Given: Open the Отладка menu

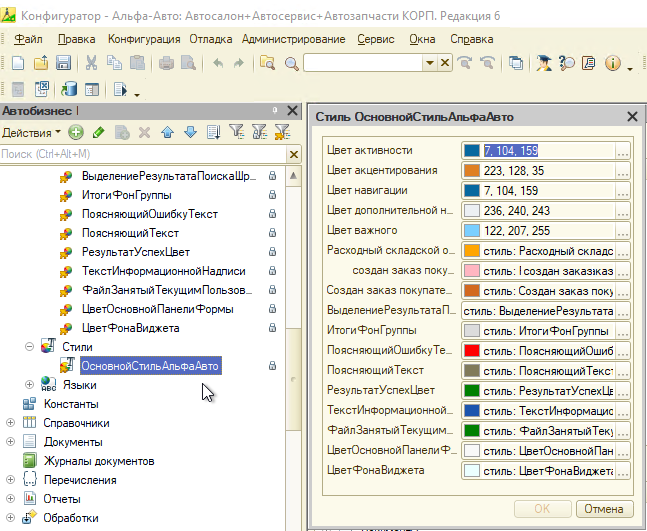Looking at the screenshot, I should (210, 39).
